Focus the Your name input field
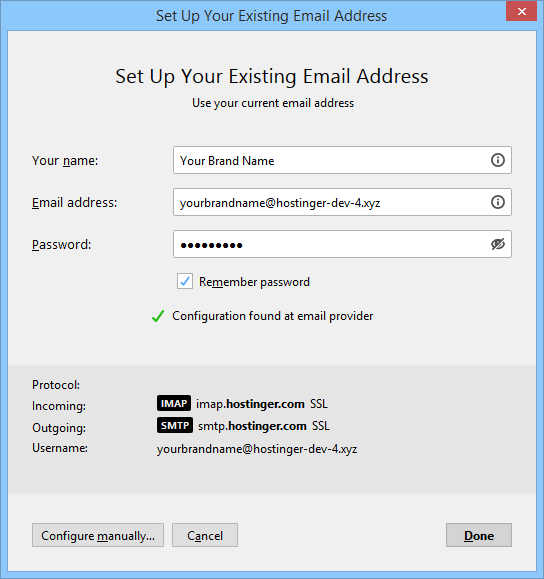544x579 pixels. pyautogui.click(x=342, y=160)
